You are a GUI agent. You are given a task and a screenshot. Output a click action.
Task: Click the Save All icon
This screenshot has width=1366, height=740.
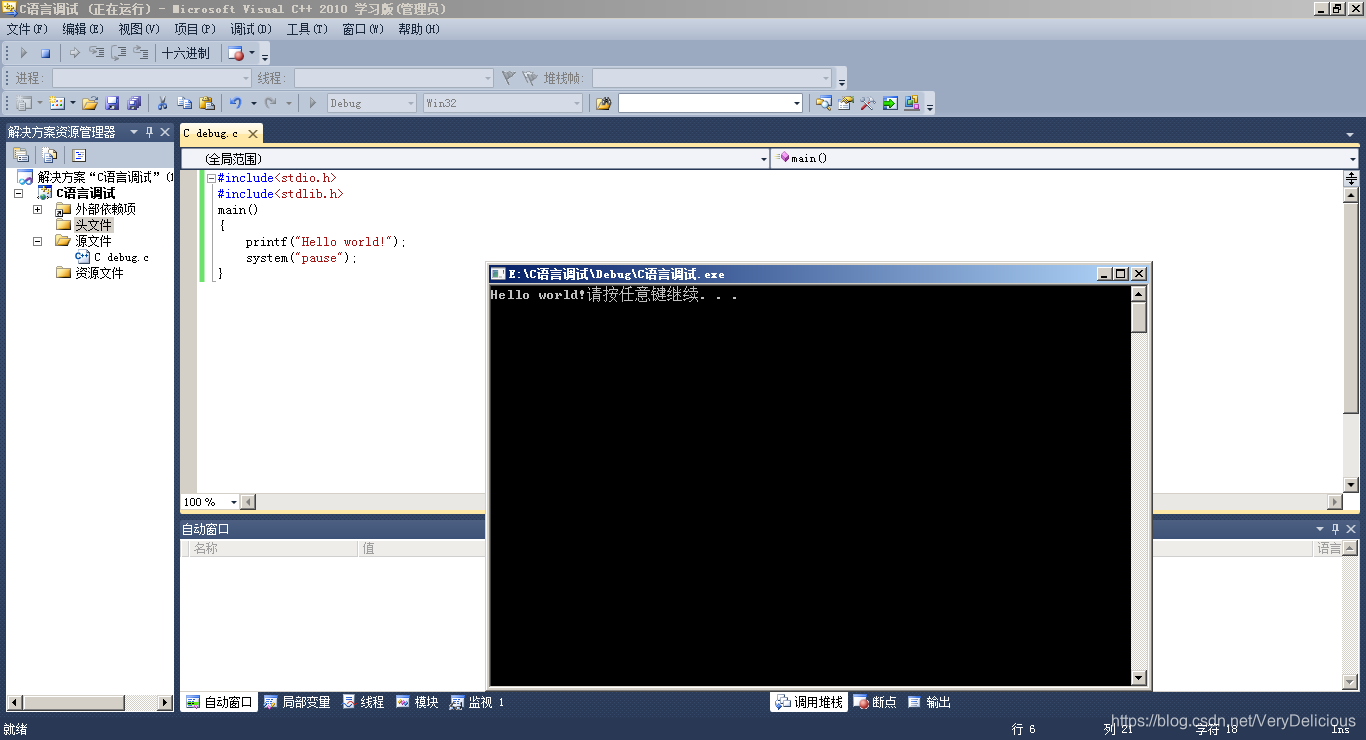click(x=134, y=103)
